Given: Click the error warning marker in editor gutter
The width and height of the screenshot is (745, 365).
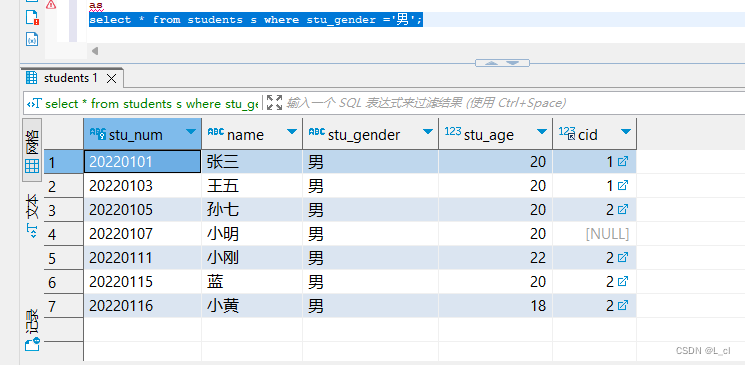Looking at the screenshot, I should [51, 4].
